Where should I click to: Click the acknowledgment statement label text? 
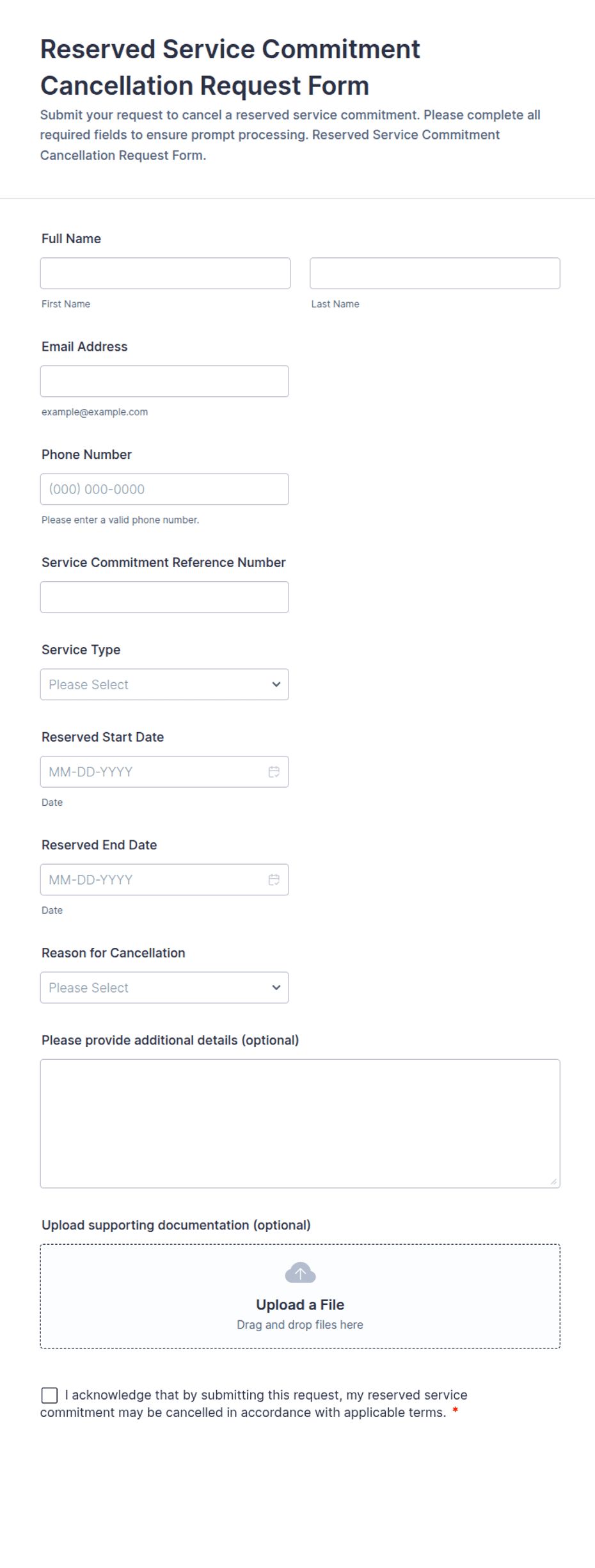coord(254,1404)
